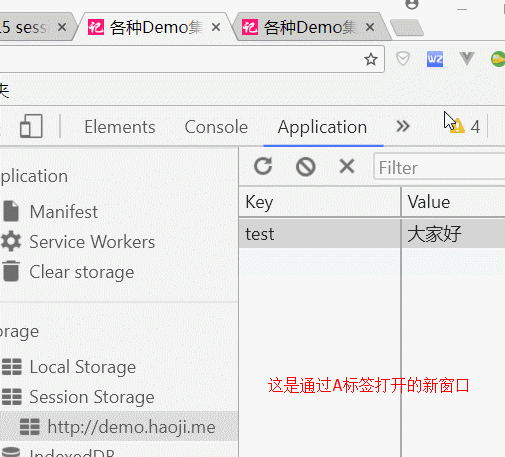Click the IndexedDB entry
This screenshot has height=457, width=505.
click(72, 452)
